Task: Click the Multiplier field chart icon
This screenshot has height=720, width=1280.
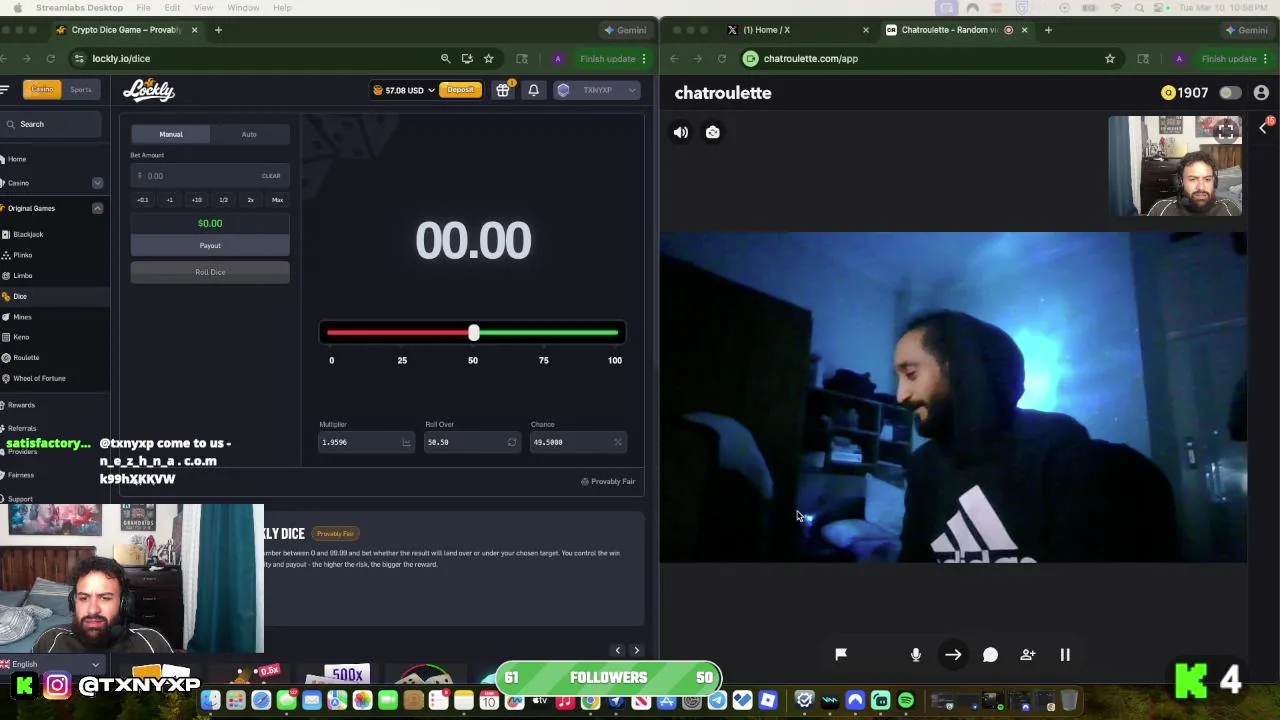Action: pyautogui.click(x=406, y=442)
